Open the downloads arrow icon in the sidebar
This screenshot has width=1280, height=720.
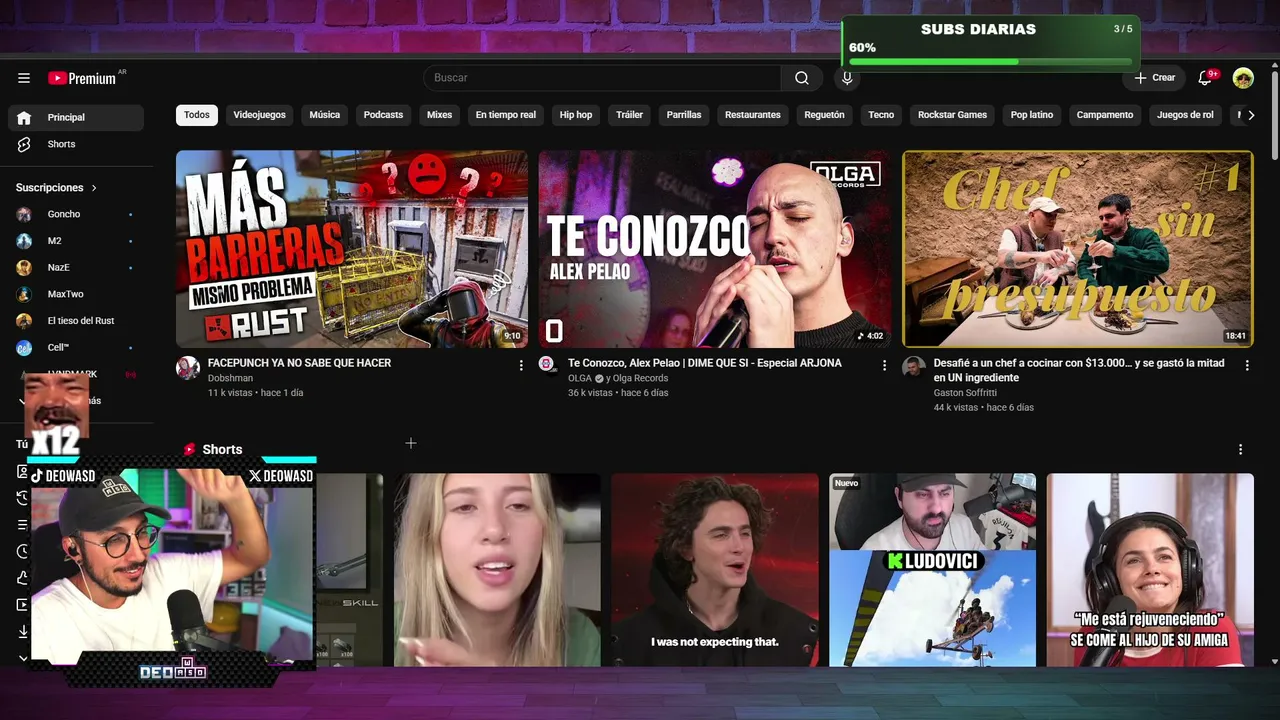tap(23, 631)
